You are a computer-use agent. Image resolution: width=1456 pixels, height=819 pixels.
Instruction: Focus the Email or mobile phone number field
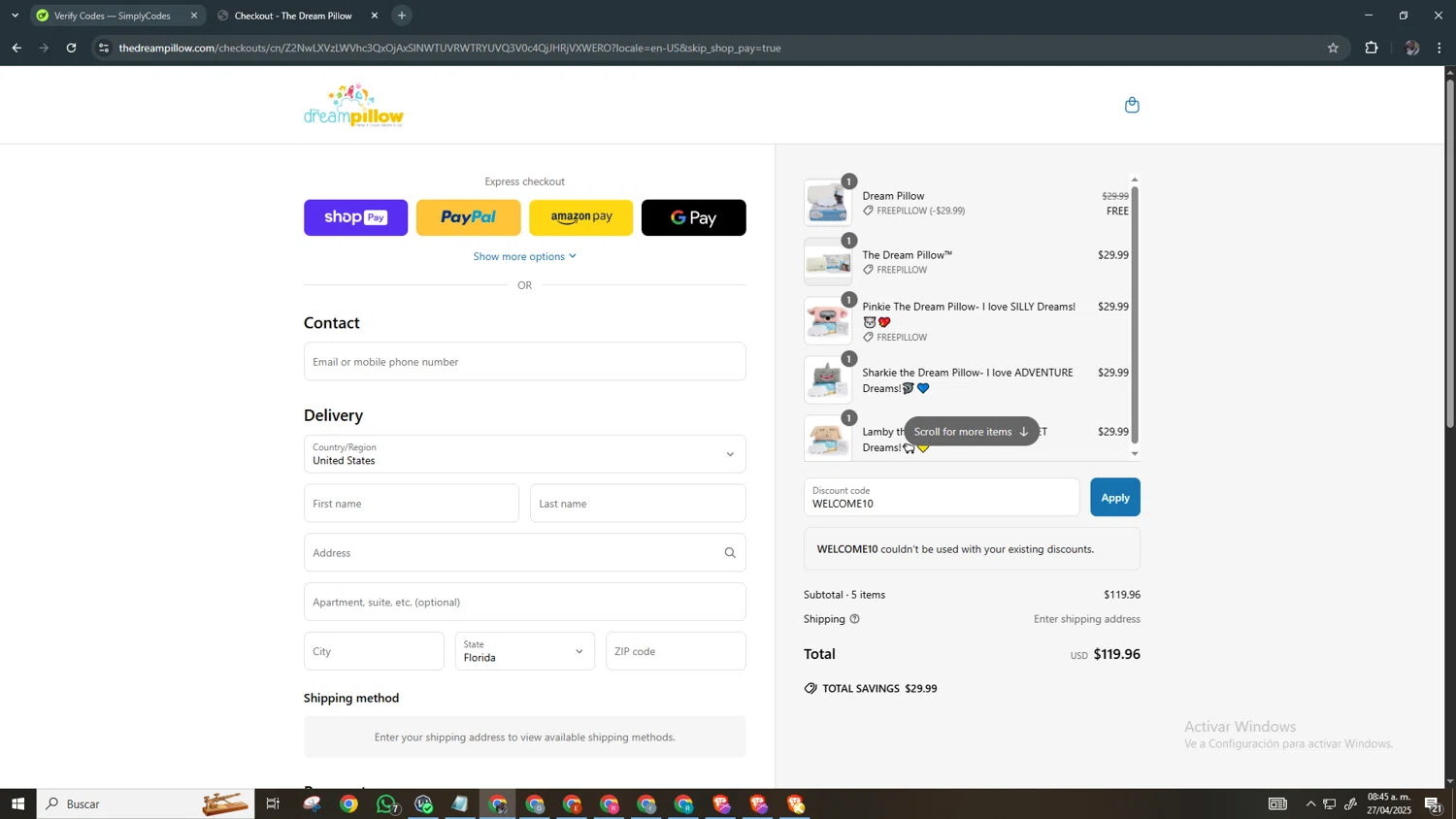(x=524, y=361)
